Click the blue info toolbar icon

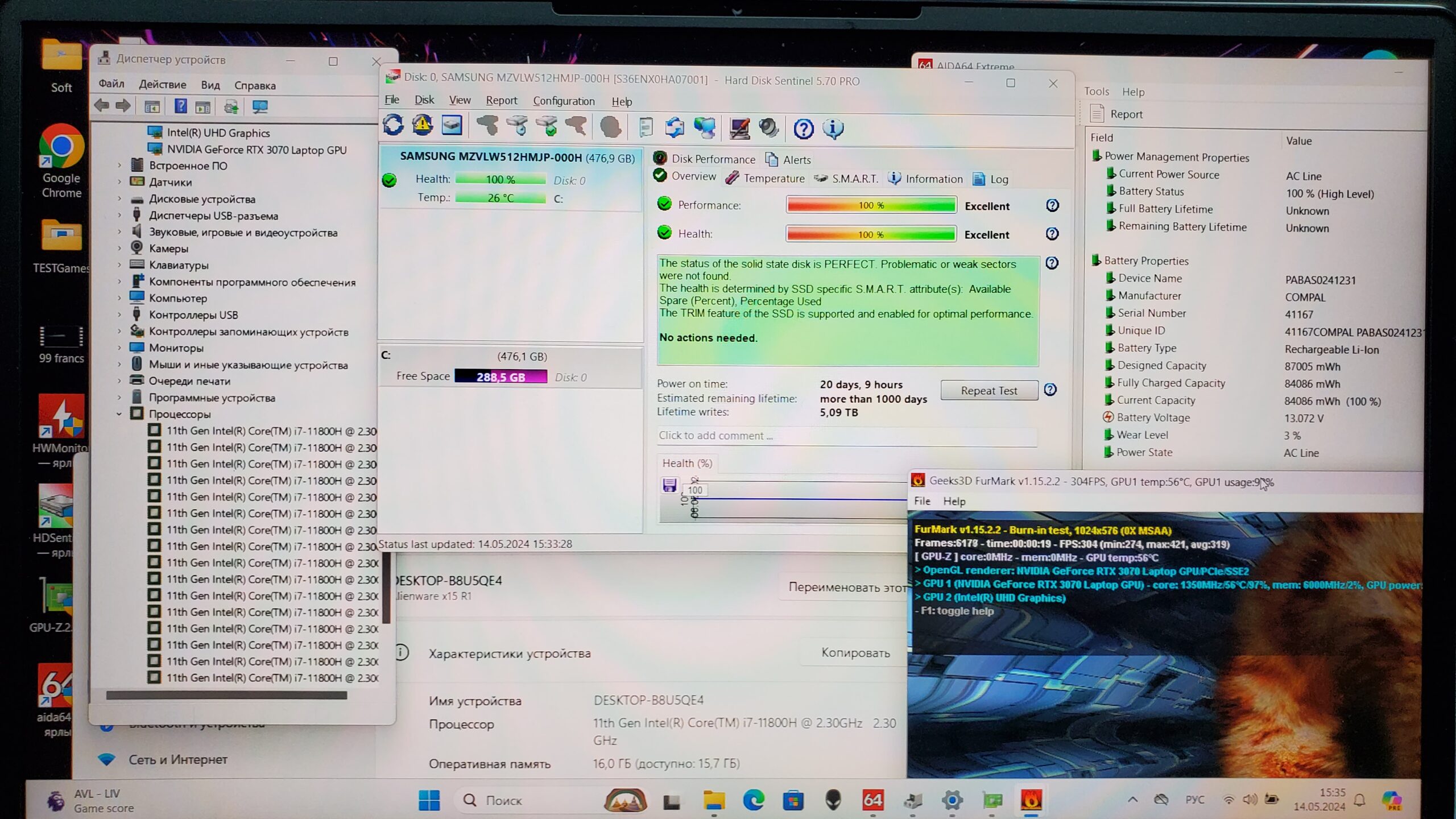[833, 129]
